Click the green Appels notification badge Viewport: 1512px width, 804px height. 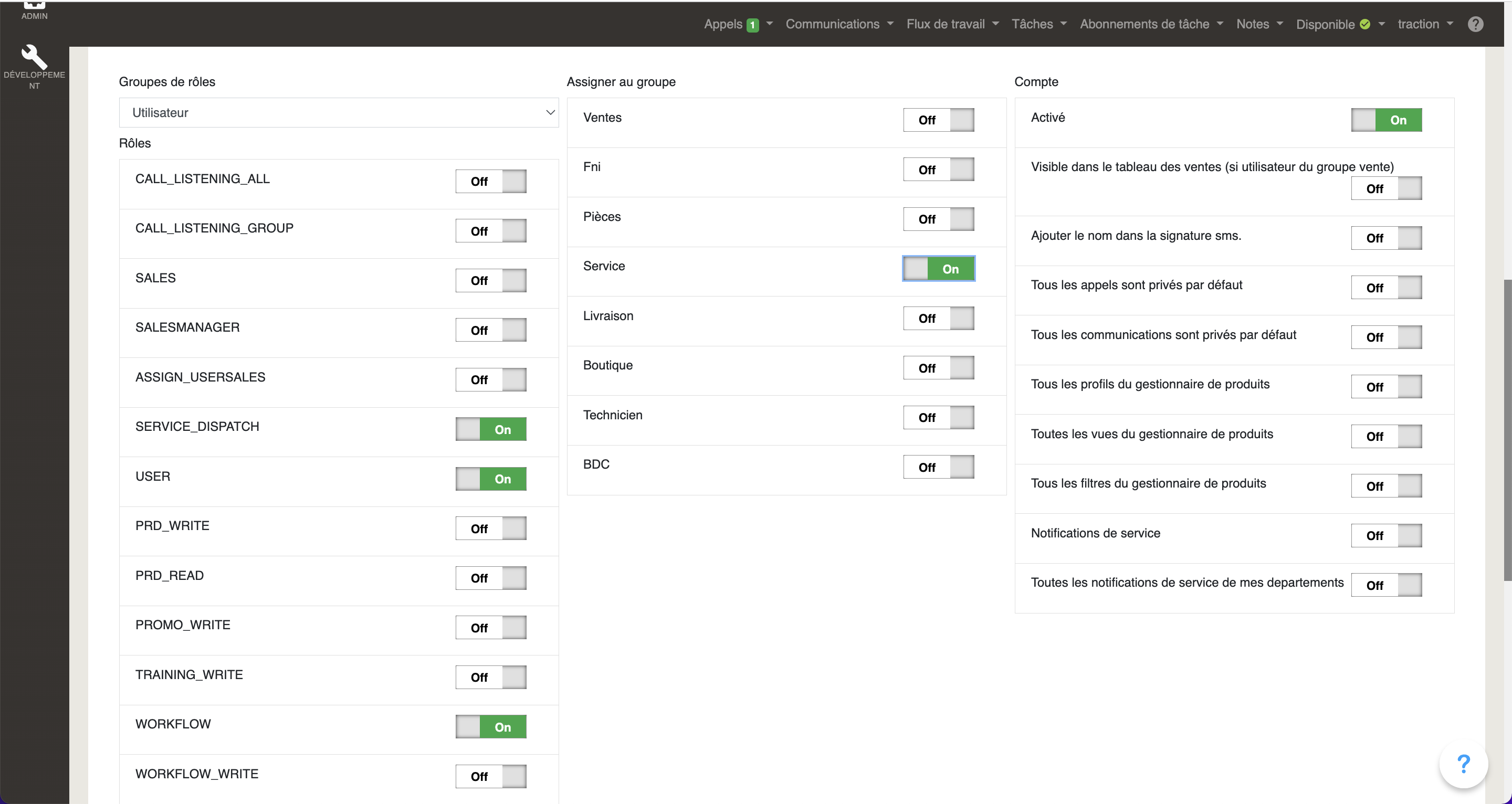point(752,25)
